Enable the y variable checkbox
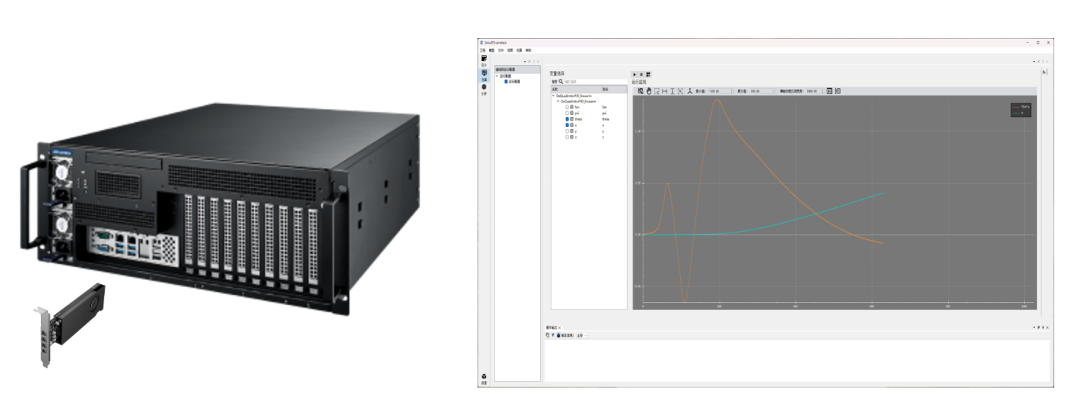Viewport: 1080px width, 399px height. [x=567, y=131]
